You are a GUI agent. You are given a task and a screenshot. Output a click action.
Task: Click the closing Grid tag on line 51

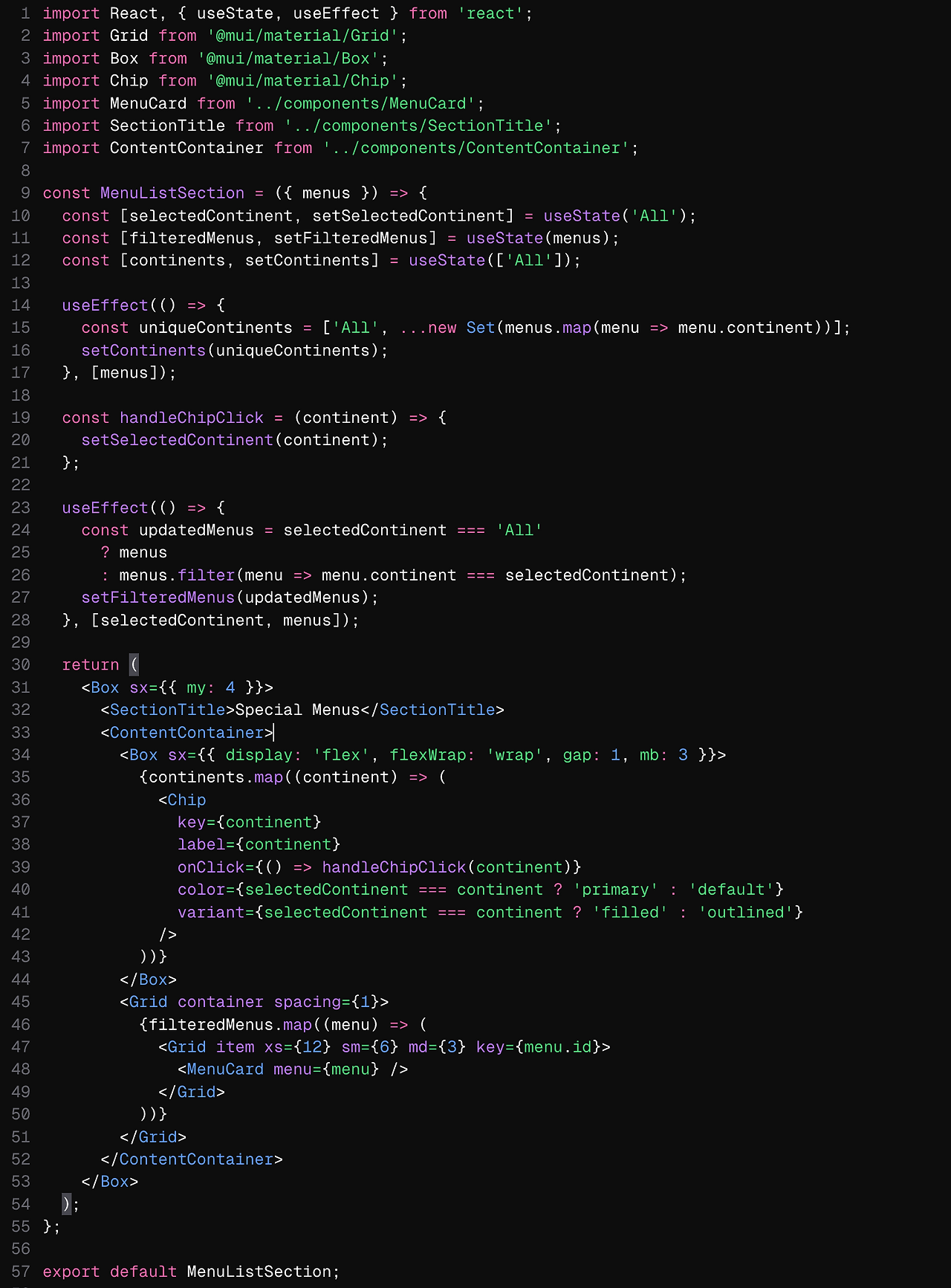point(153,1137)
